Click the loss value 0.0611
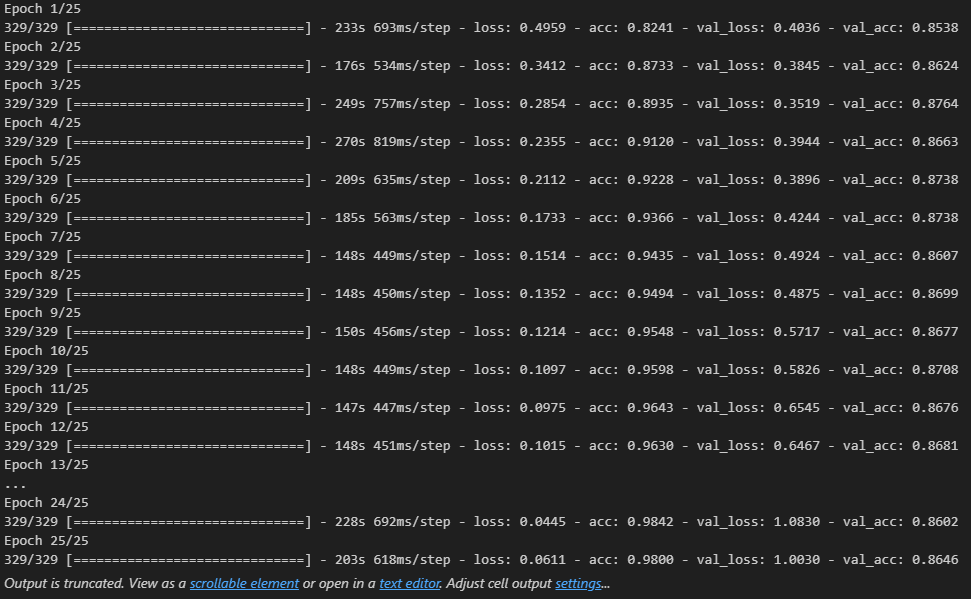This screenshot has height=599, width=971. point(542,559)
